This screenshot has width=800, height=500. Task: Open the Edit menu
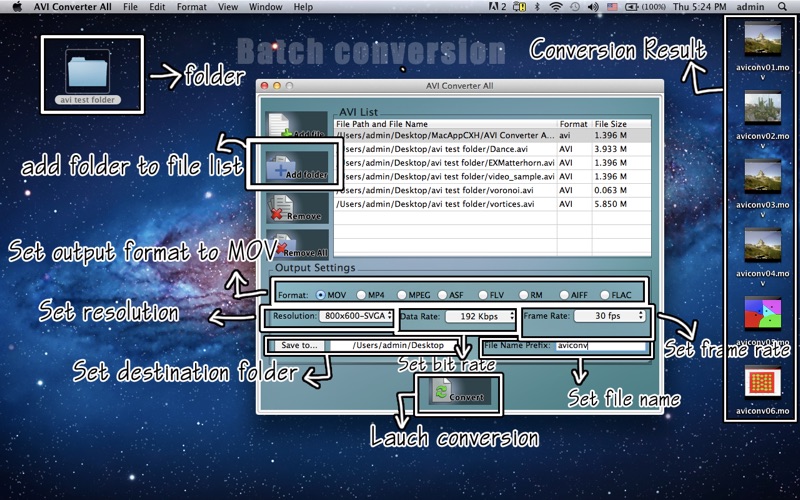pos(157,7)
